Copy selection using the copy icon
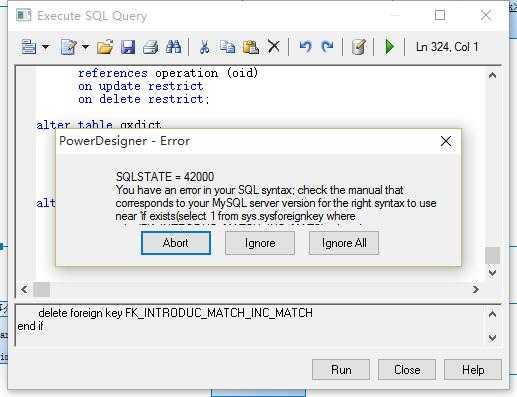Viewport: 517px width, 397px height. click(x=227, y=47)
